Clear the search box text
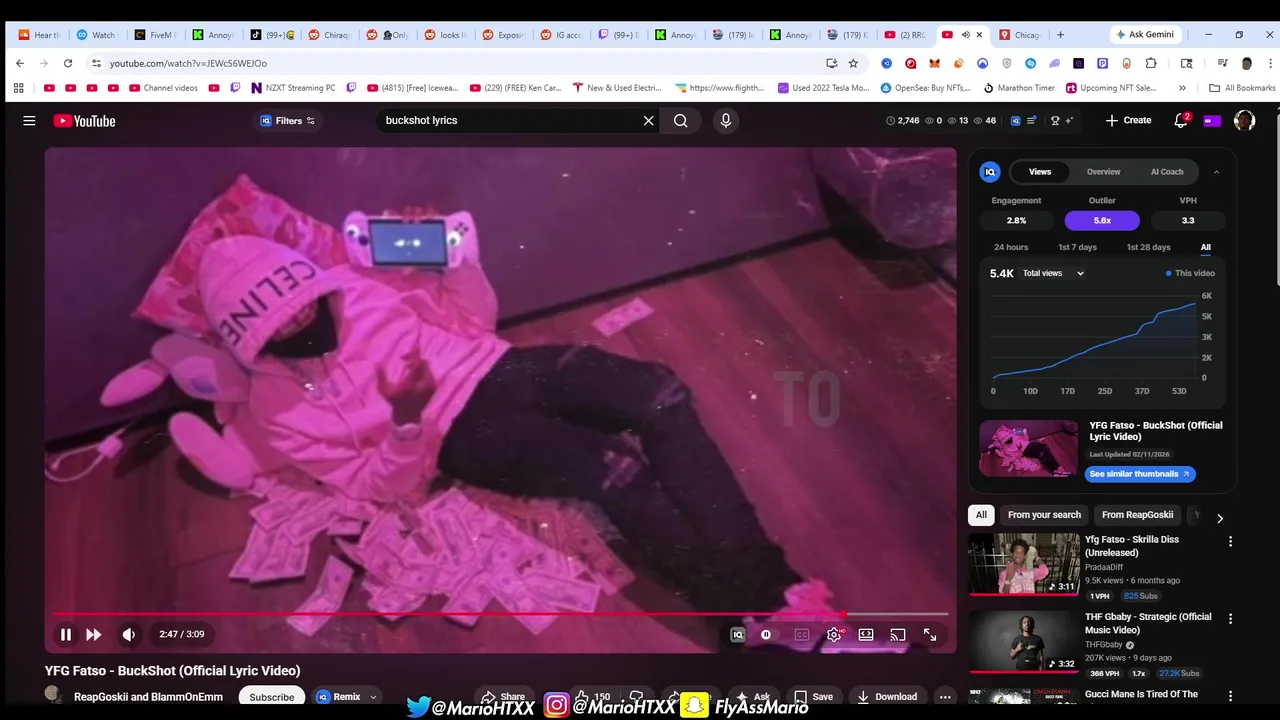This screenshot has height=720, width=1280. coord(648,121)
